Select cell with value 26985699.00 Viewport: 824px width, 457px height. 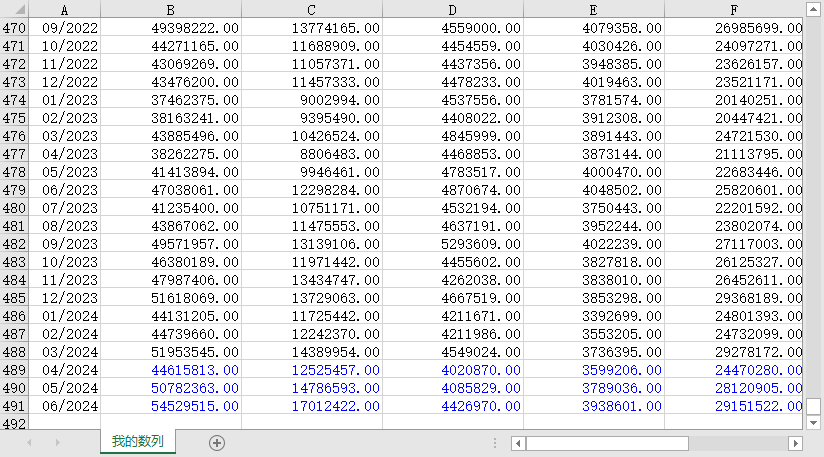tap(734, 28)
